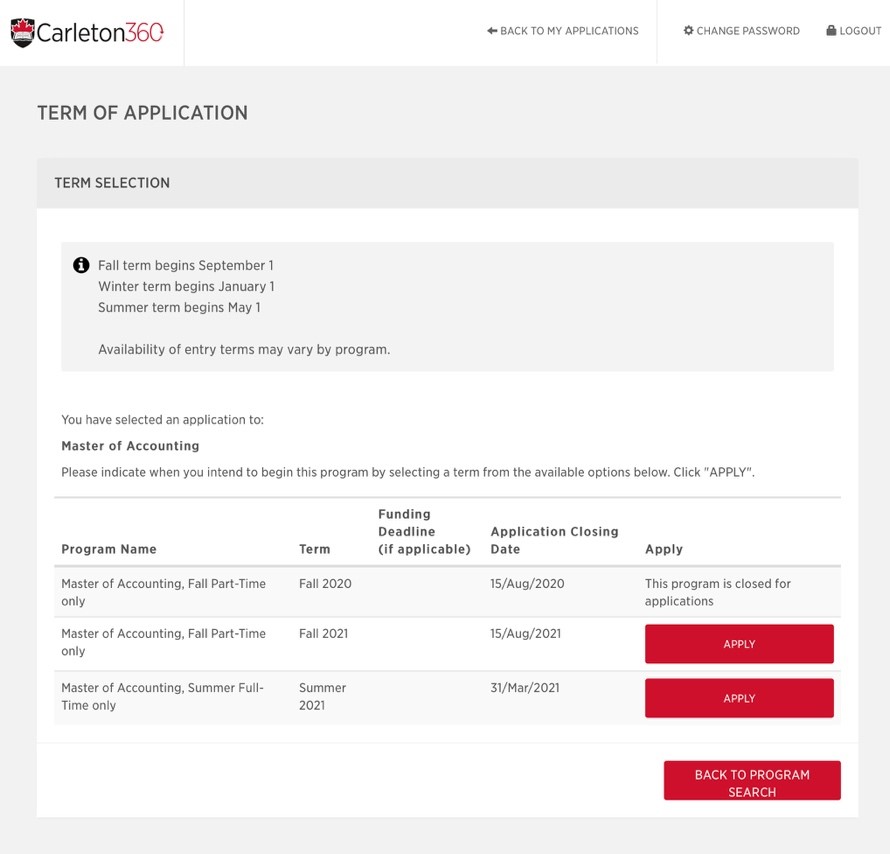
Task: Apply to the Fall 2021 part-time program
Action: [739, 643]
